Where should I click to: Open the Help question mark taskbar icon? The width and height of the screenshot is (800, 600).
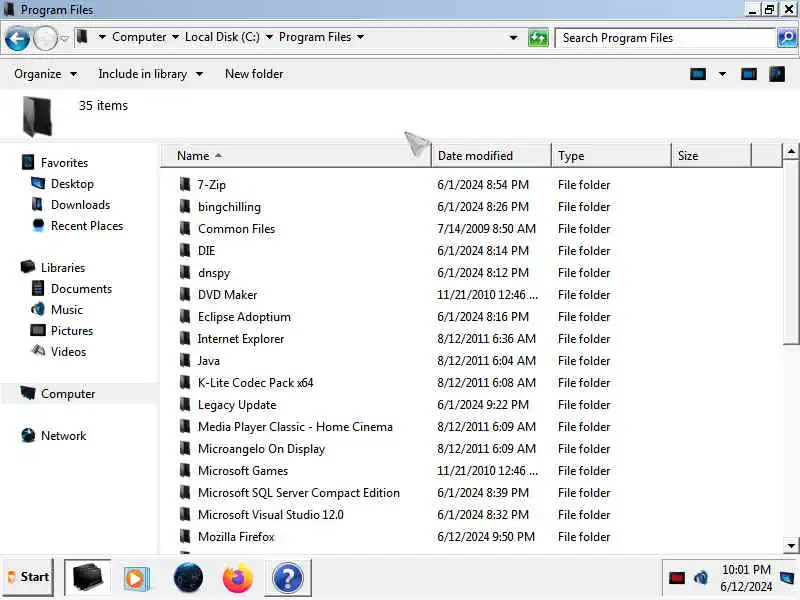288,578
